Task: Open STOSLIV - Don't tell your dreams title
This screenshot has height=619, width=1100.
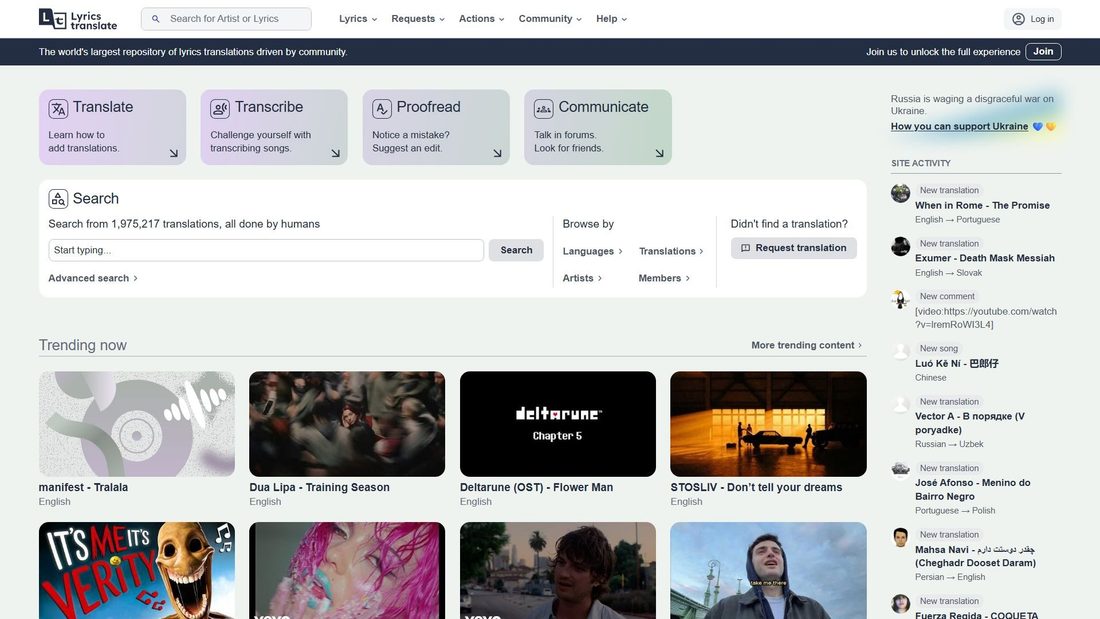Action: pyautogui.click(x=756, y=487)
